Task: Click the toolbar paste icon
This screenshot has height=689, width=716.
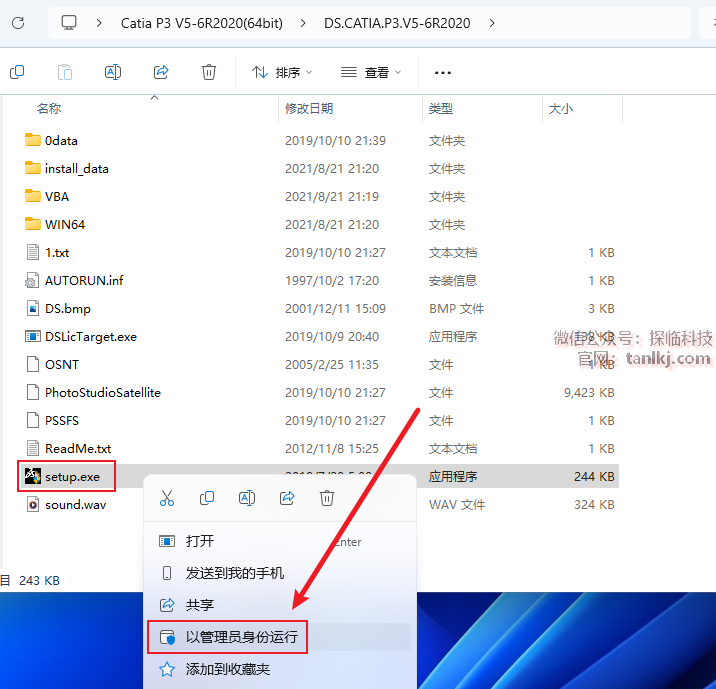Action: 65,72
